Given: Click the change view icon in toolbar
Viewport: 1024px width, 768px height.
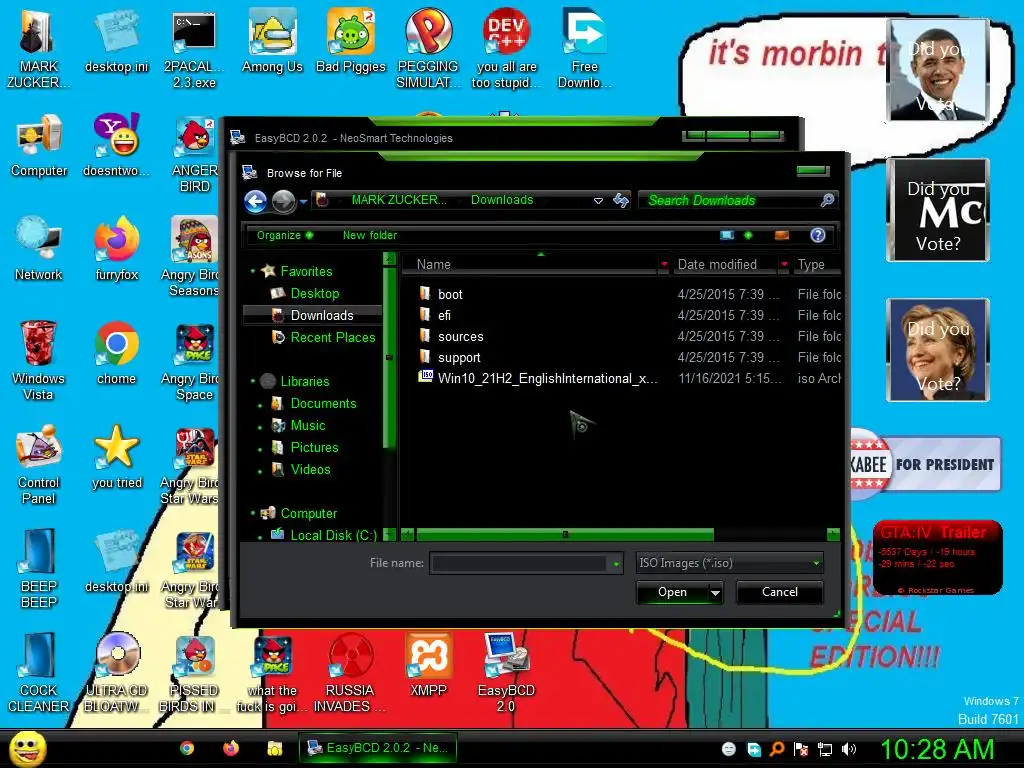Looking at the screenshot, I should tap(727, 235).
